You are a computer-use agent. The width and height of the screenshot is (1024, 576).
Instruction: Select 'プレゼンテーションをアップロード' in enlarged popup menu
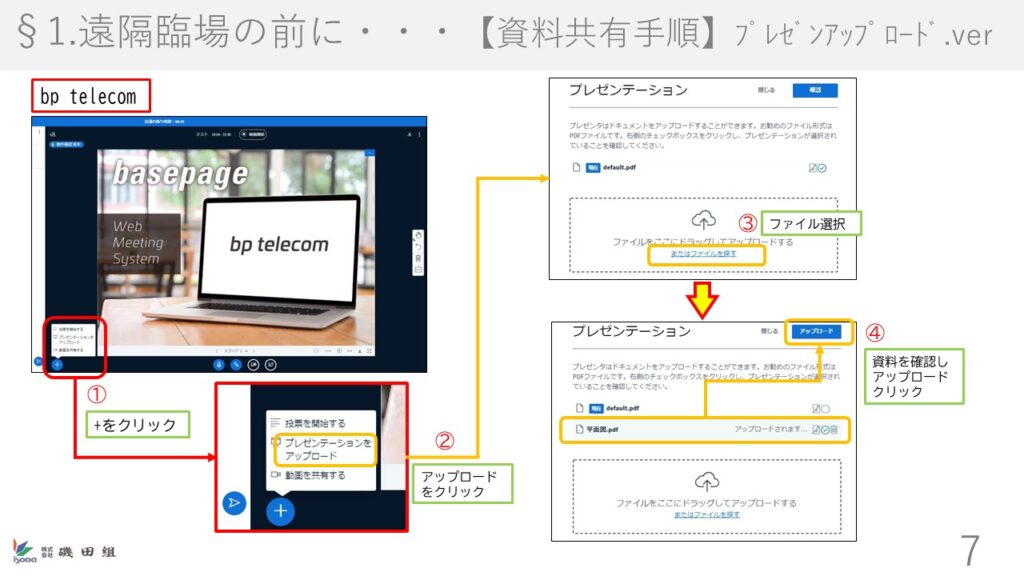click(x=327, y=449)
